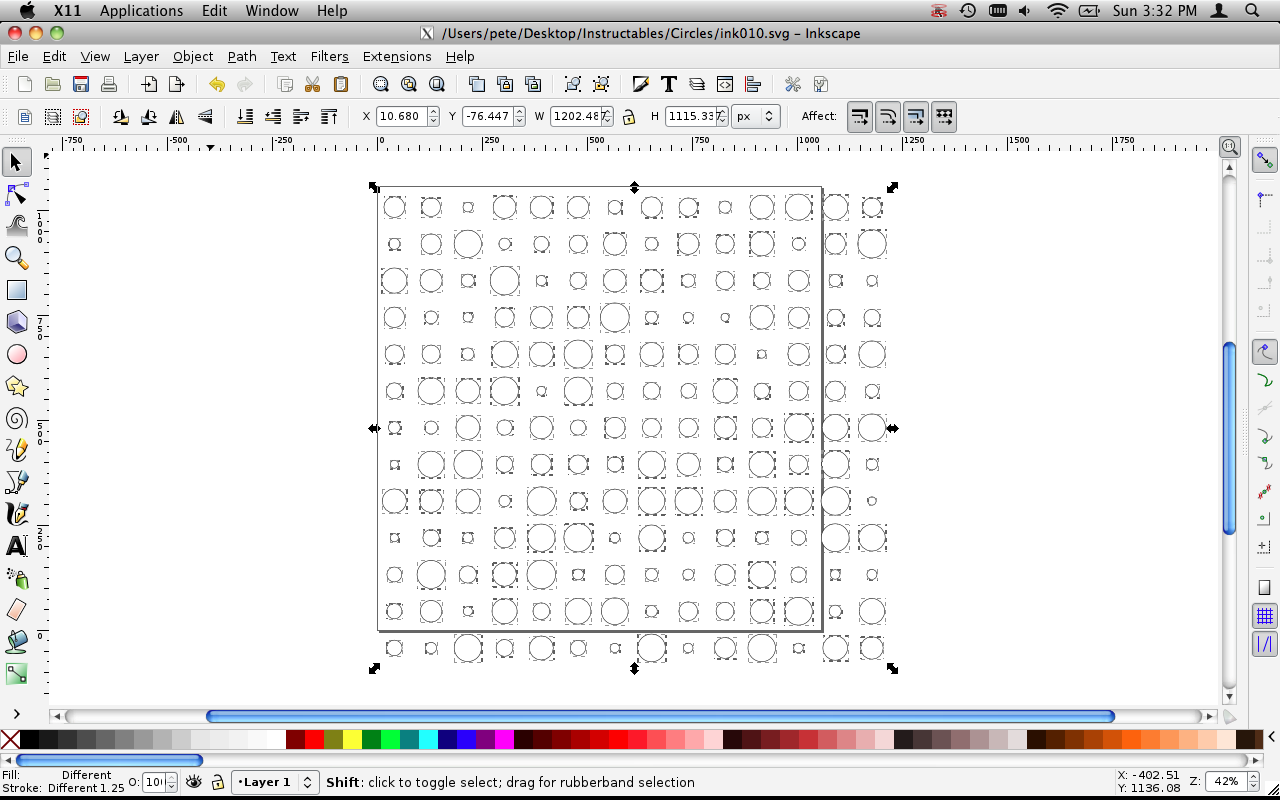
Task: Toggle guide snapping in snap bar
Action: [x=1265, y=644]
